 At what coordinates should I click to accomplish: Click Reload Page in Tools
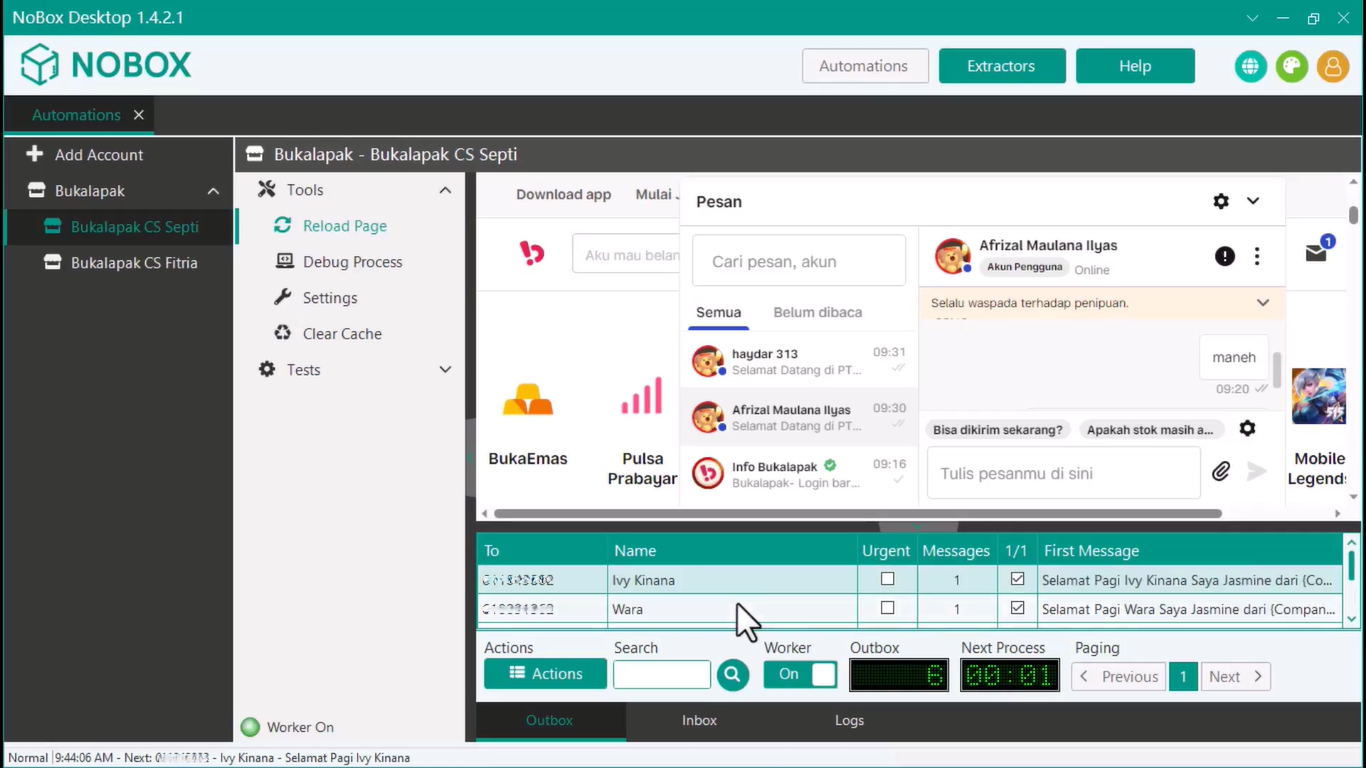(x=344, y=226)
